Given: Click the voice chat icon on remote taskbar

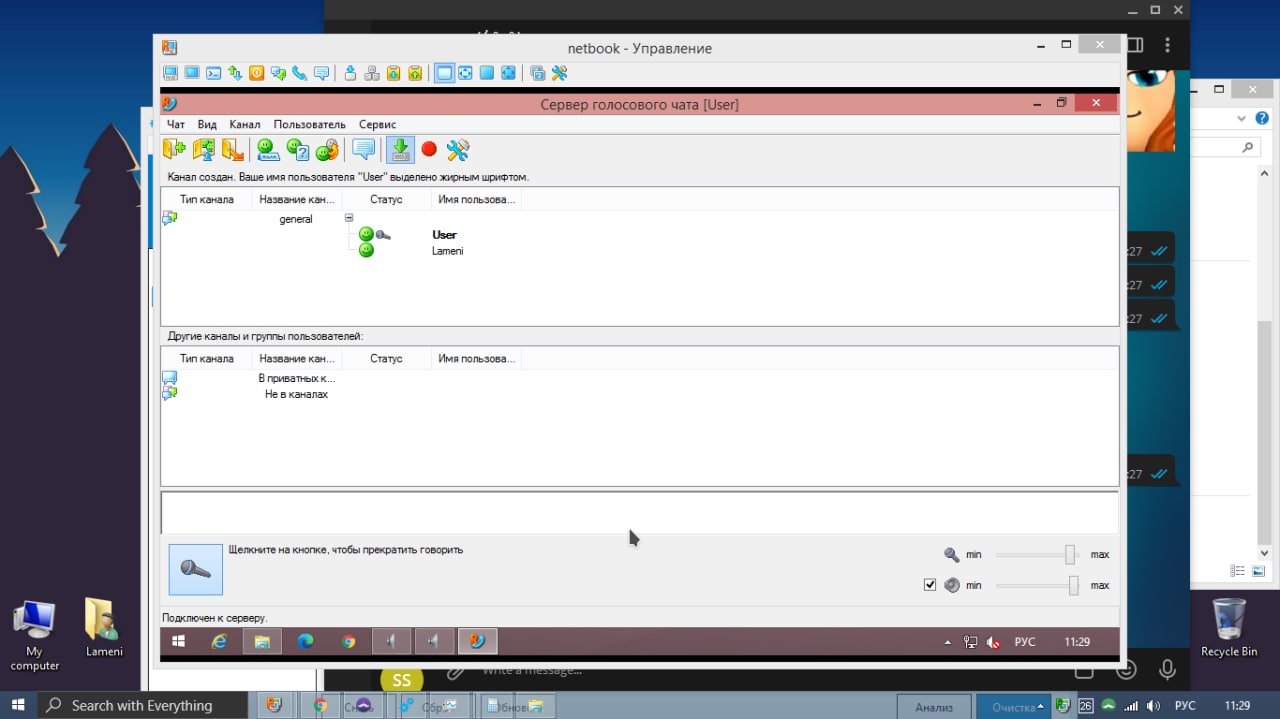Looking at the screenshot, I should coord(477,641).
